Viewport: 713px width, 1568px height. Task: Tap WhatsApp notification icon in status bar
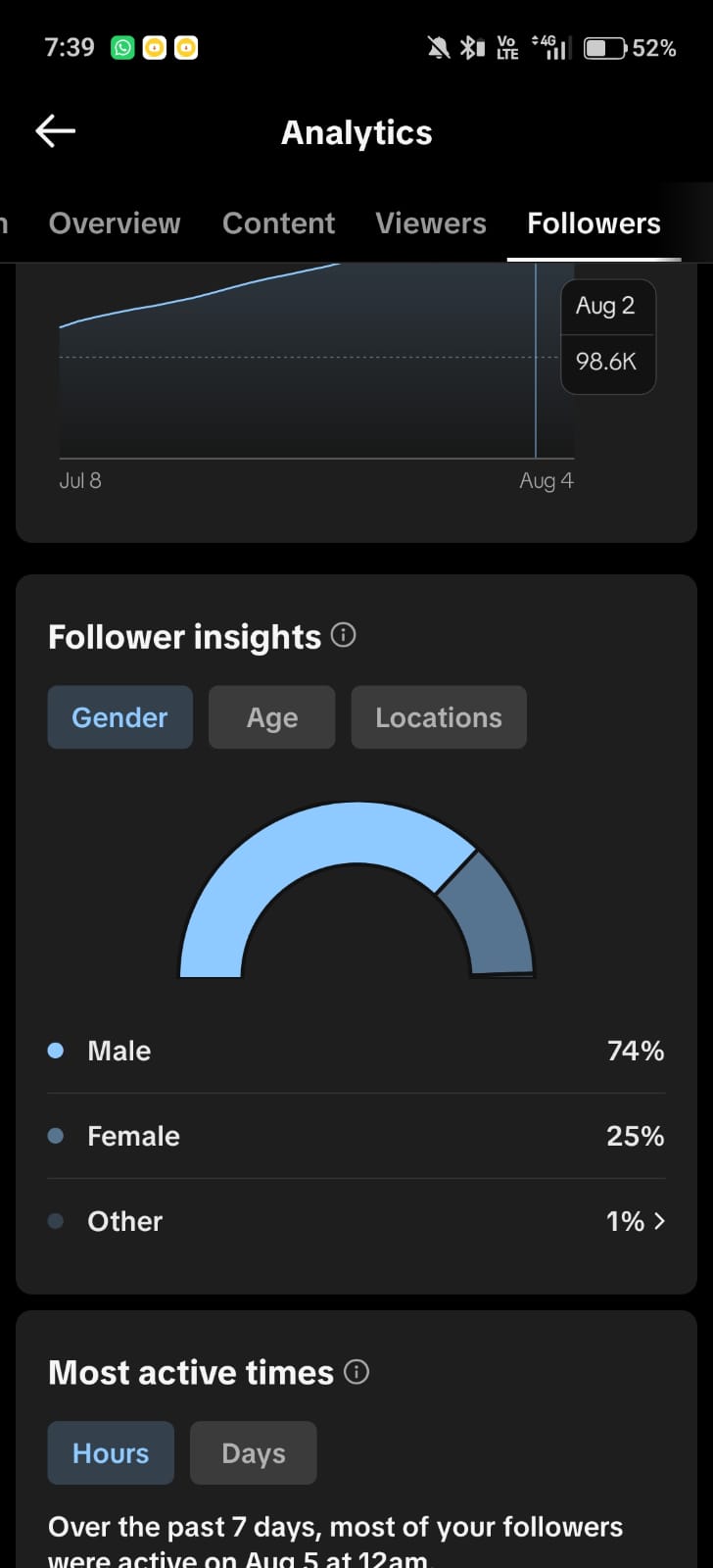[122, 47]
